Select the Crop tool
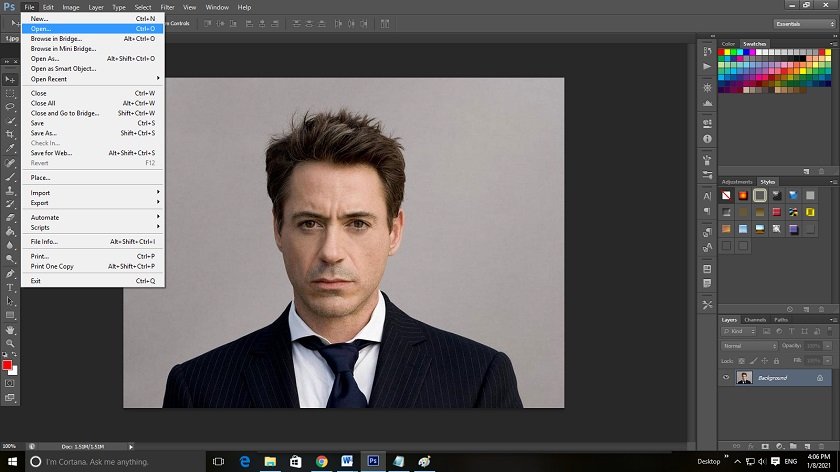The height and width of the screenshot is (472, 840). (10, 134)
